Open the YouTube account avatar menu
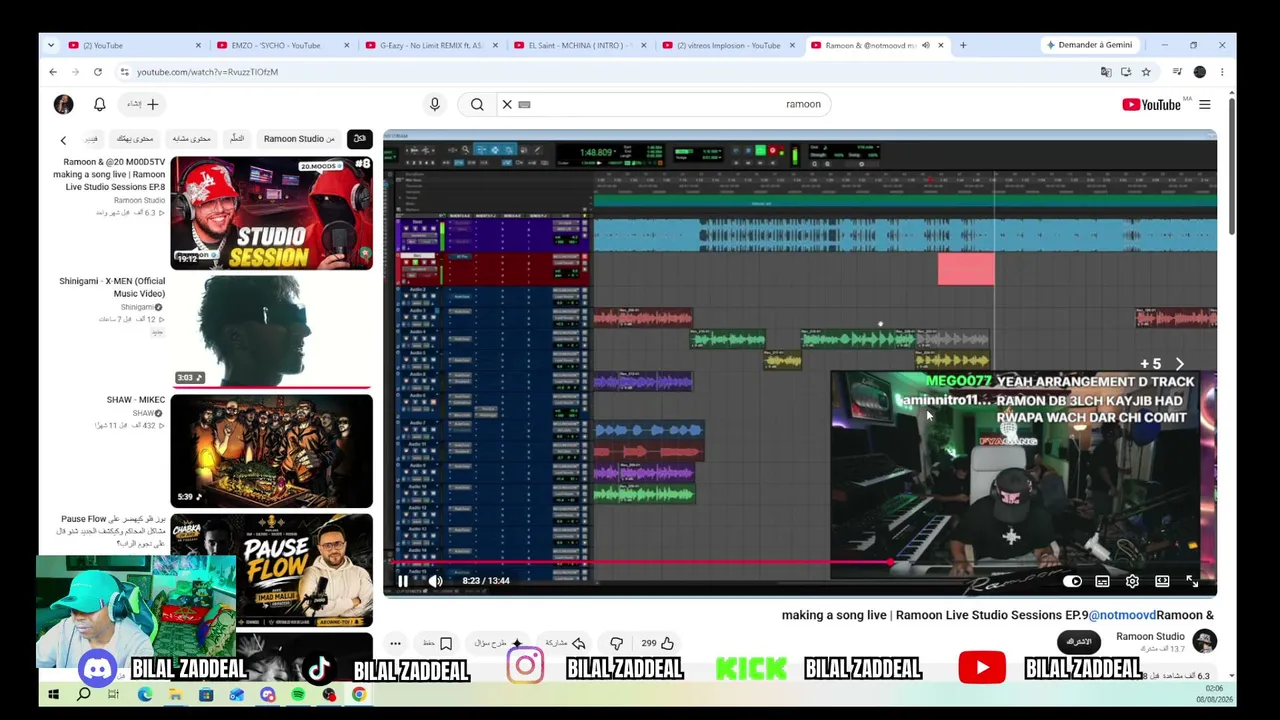This screenshot has width=1280, height=720. point(63,104)
